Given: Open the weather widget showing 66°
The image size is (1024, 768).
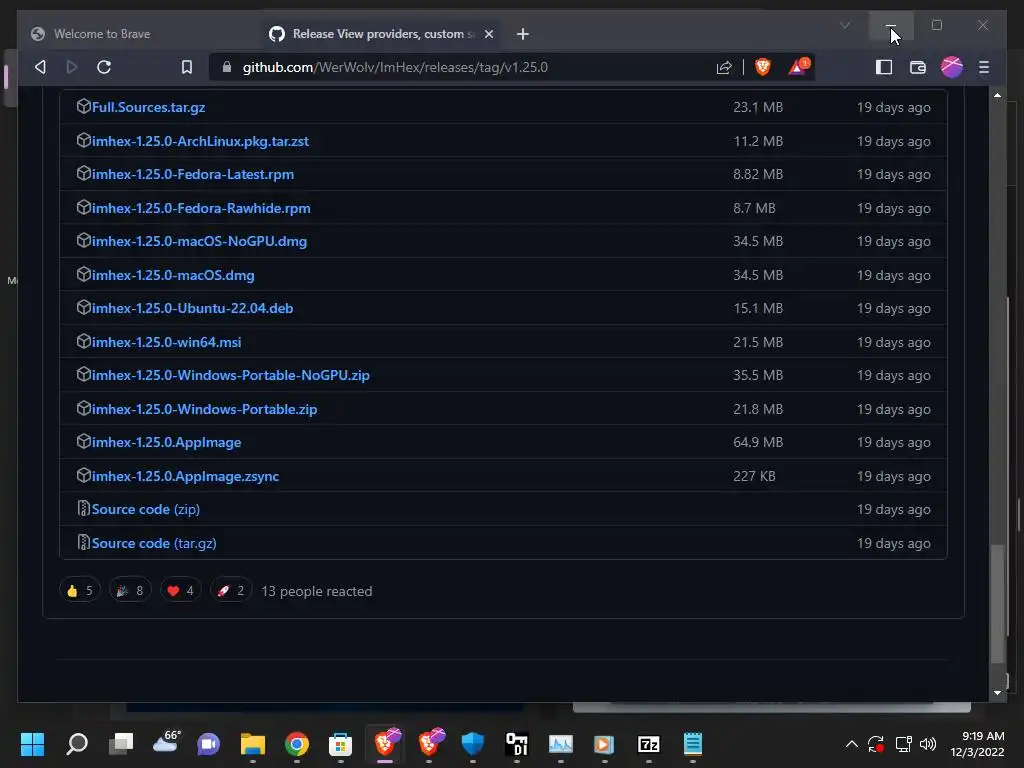Looking at the screenshot, I should pos(166,742).
